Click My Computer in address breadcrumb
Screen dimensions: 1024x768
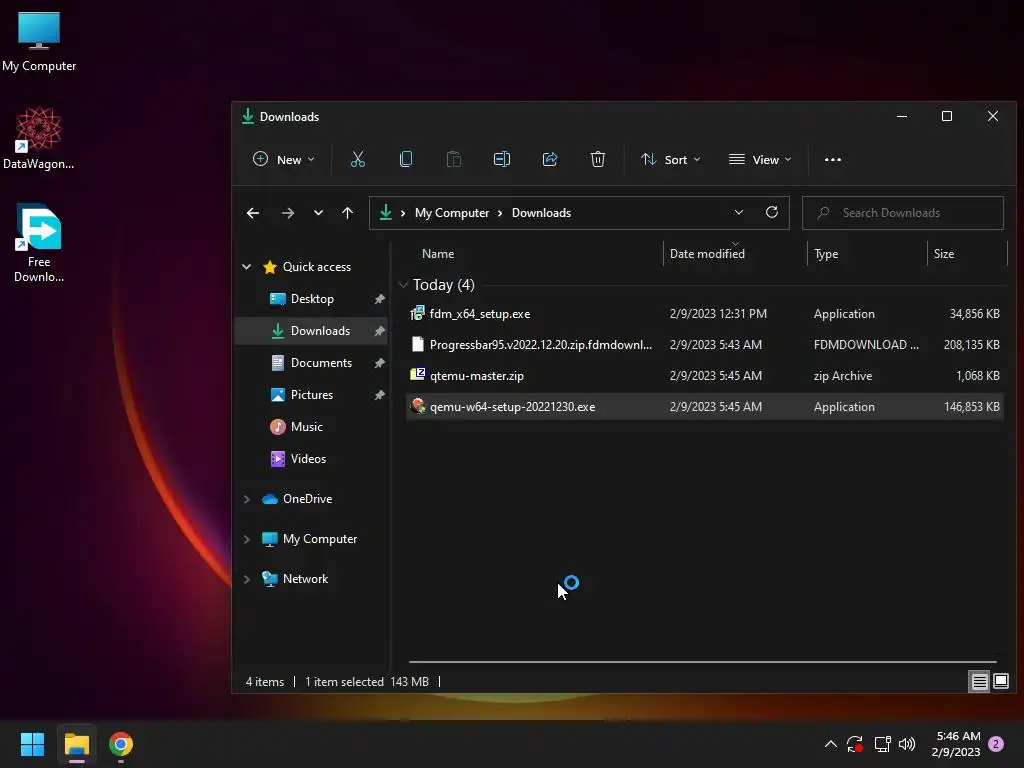[x=452, y=213]
